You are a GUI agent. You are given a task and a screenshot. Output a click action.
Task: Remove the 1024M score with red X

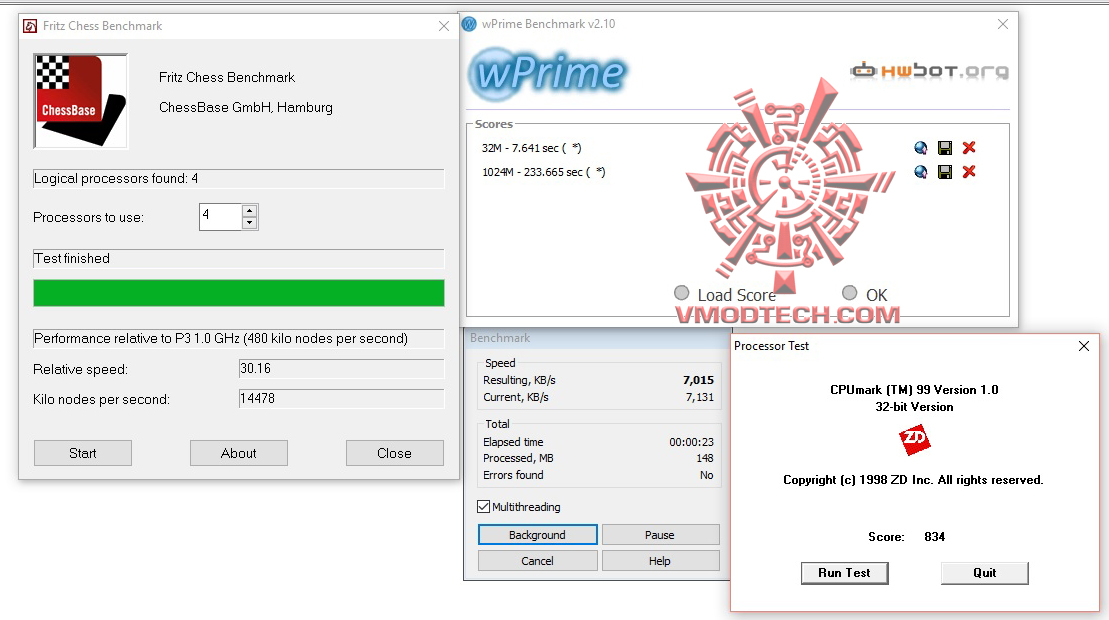pos(968,171)
